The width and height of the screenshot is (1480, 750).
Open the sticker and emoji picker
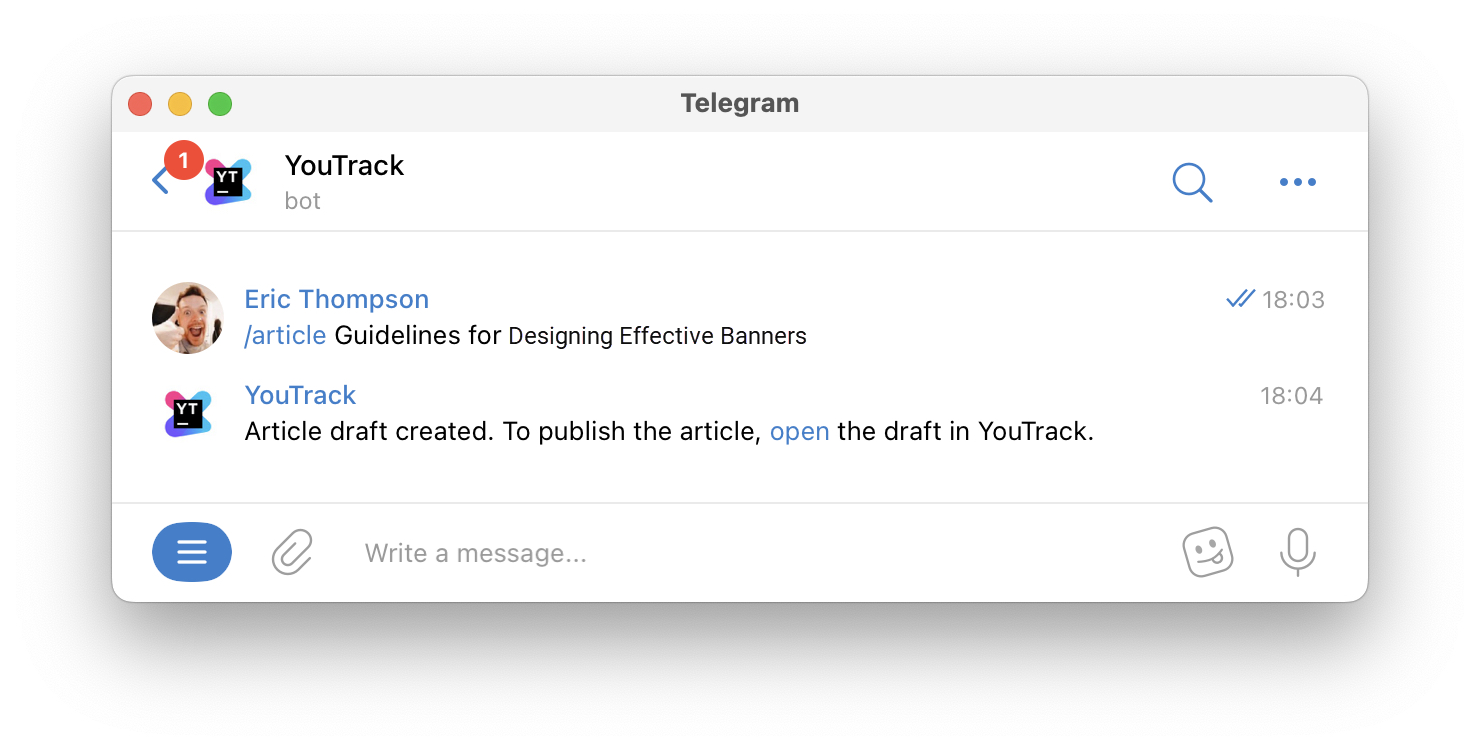pos(1208,551)
